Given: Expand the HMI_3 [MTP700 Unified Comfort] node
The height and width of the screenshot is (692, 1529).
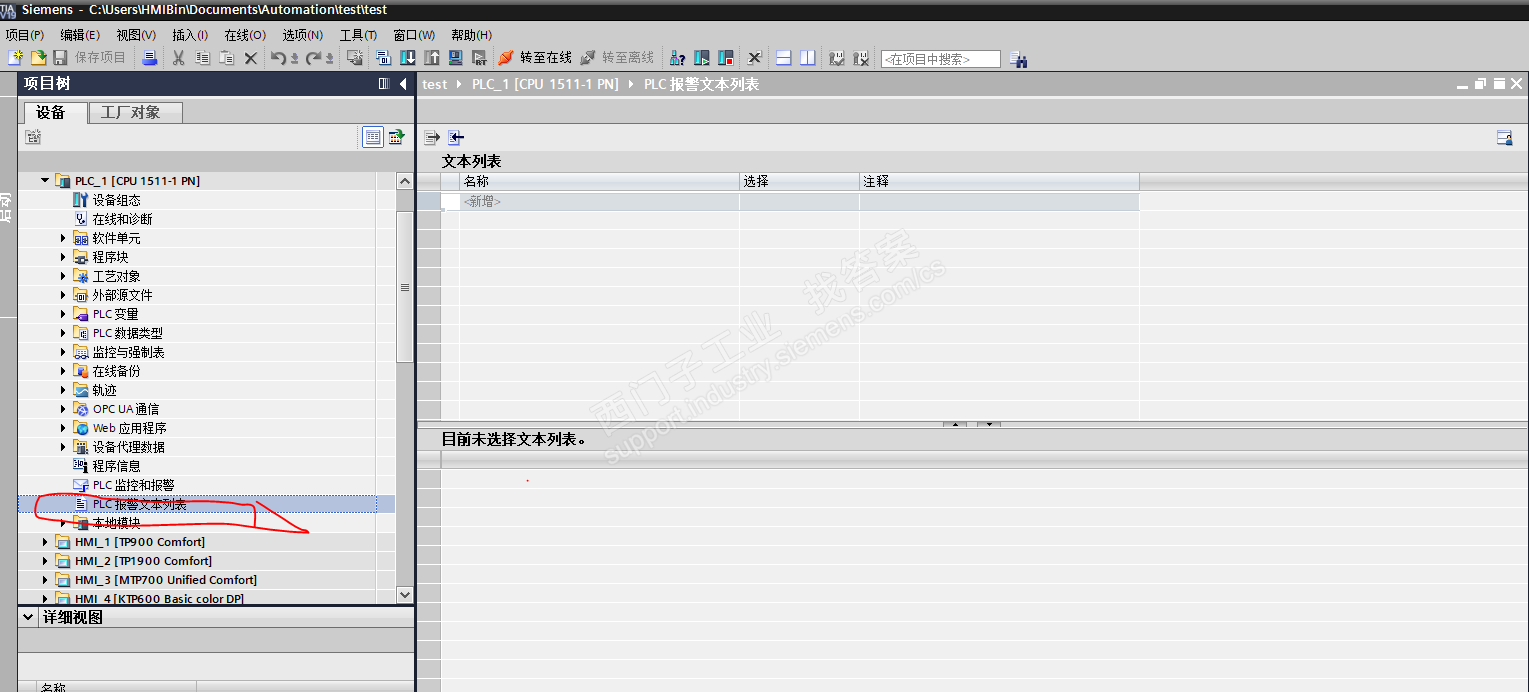Looking at the screenshot, I should tap(44, 580).
